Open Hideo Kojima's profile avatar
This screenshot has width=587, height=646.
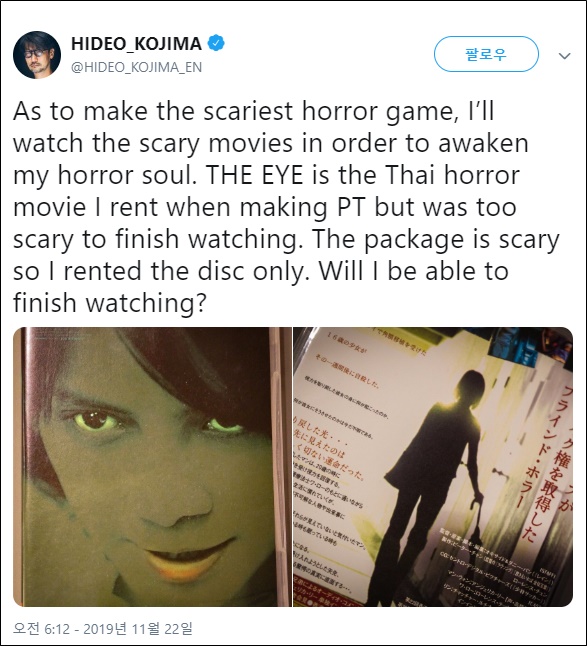tap(37, 54)
